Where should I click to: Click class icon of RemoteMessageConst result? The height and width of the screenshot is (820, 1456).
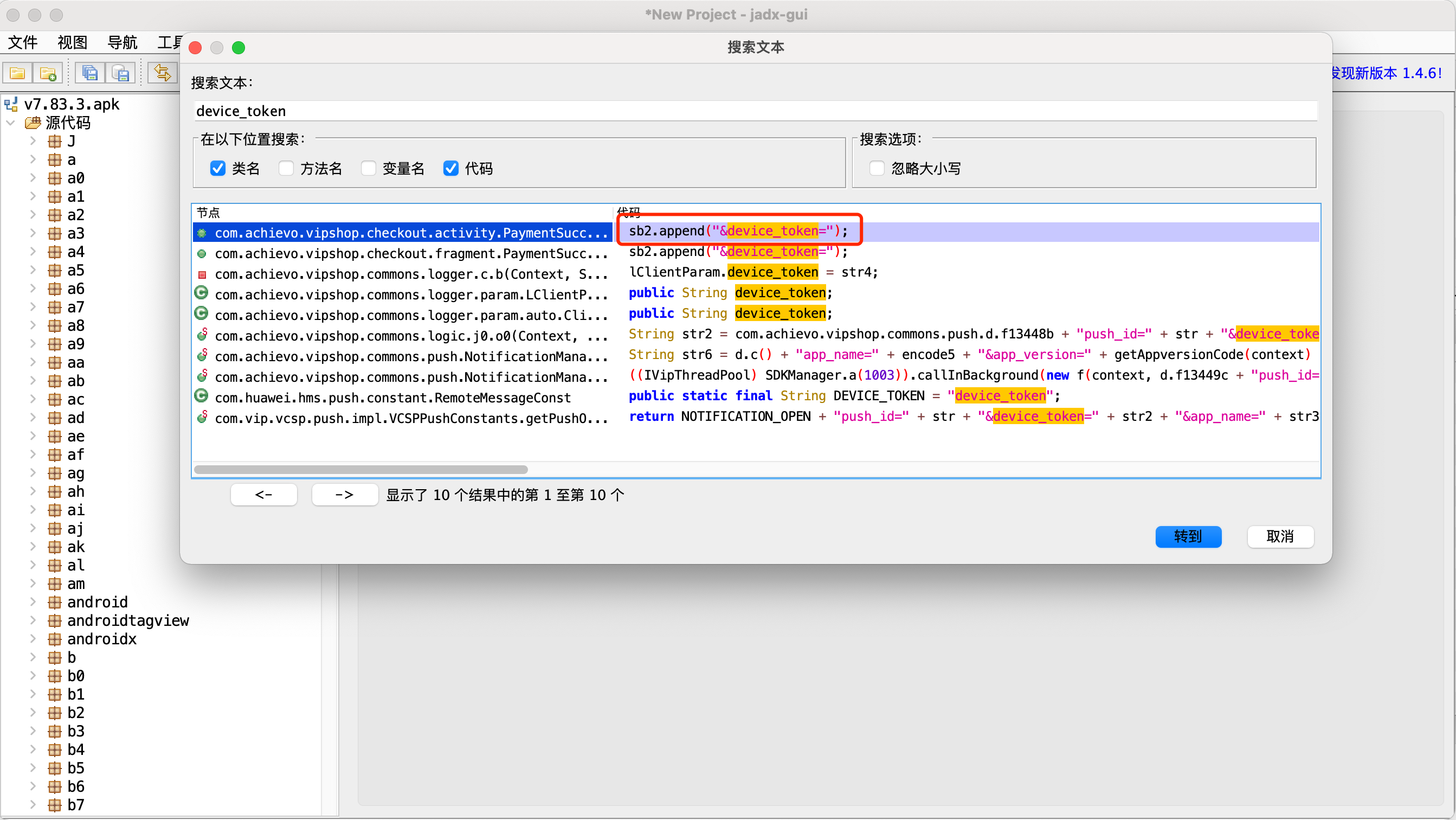tap(201, 396)
